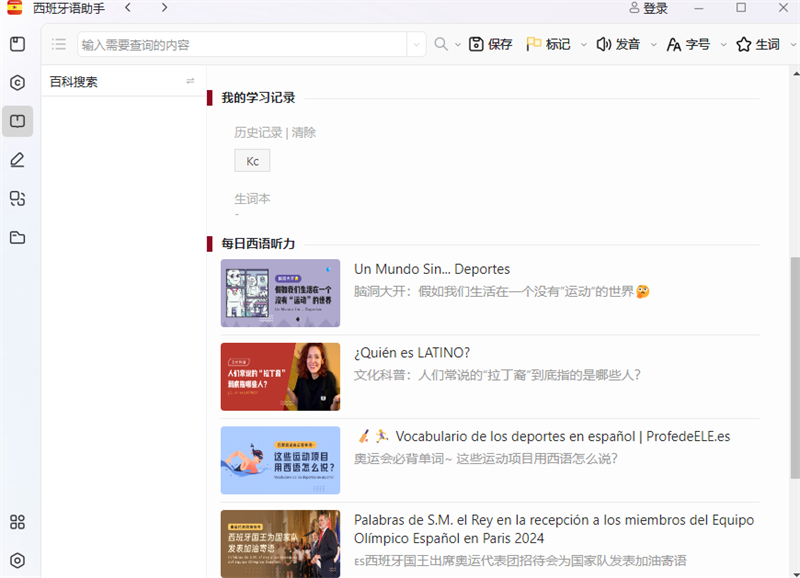800x578 pixels.
Task: Click subtitle 奥运会必背单词
Action: (x=486, y=459)
